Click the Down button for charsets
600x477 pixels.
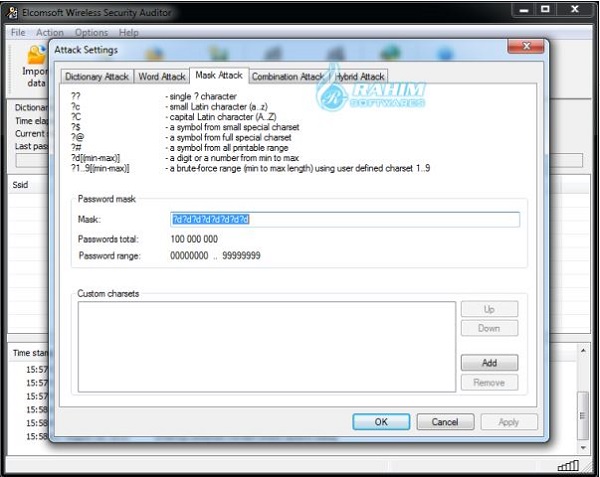point(489,328)
